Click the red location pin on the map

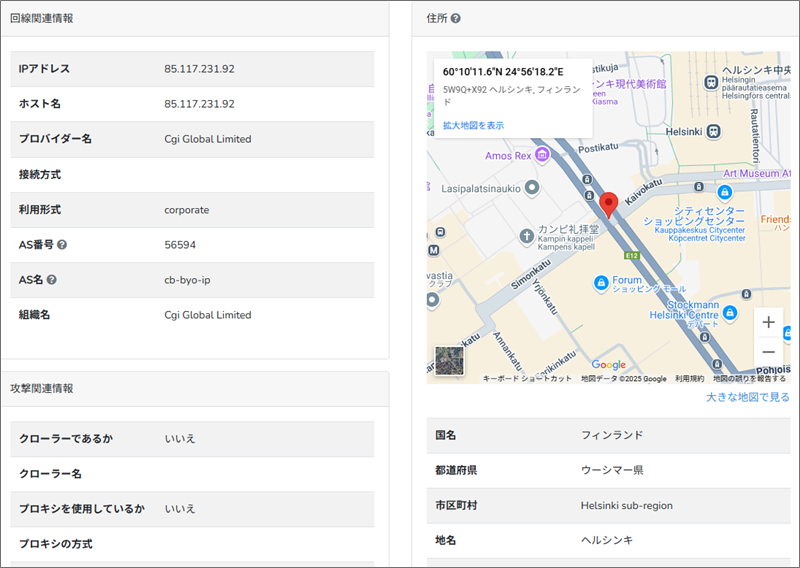[x=608, y=204]
